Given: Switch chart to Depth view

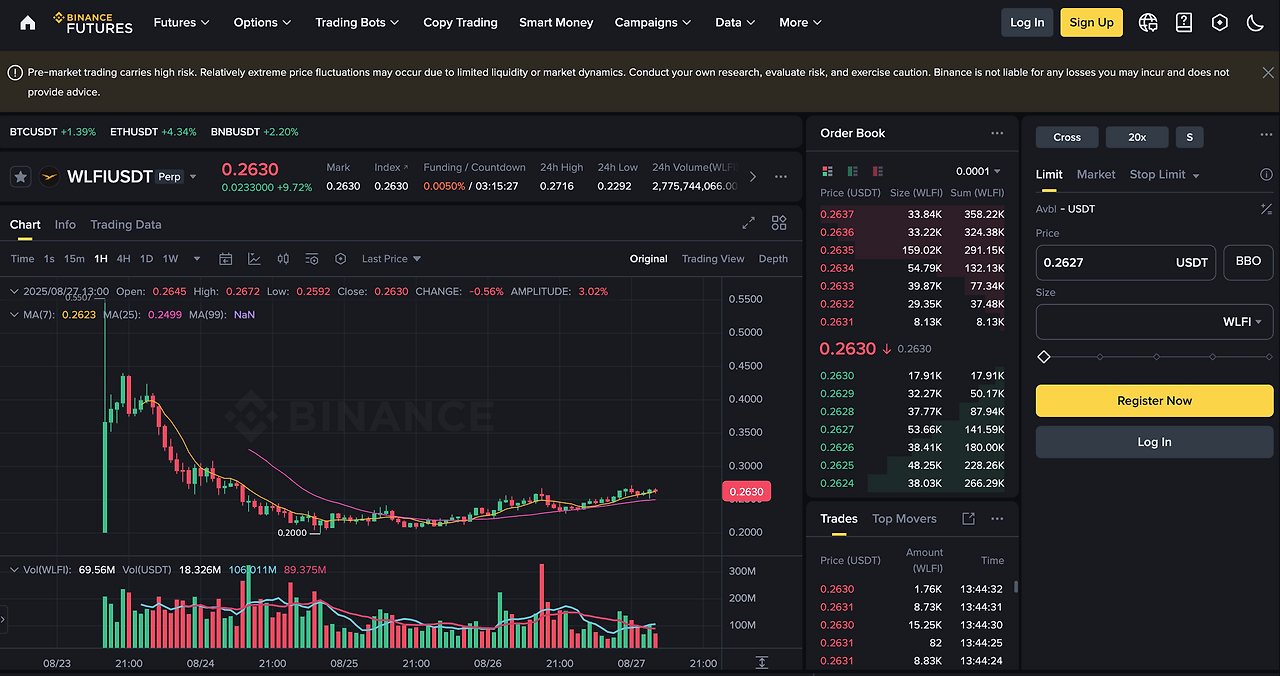Looking at the screenshot, I should (x=773, y=259).
